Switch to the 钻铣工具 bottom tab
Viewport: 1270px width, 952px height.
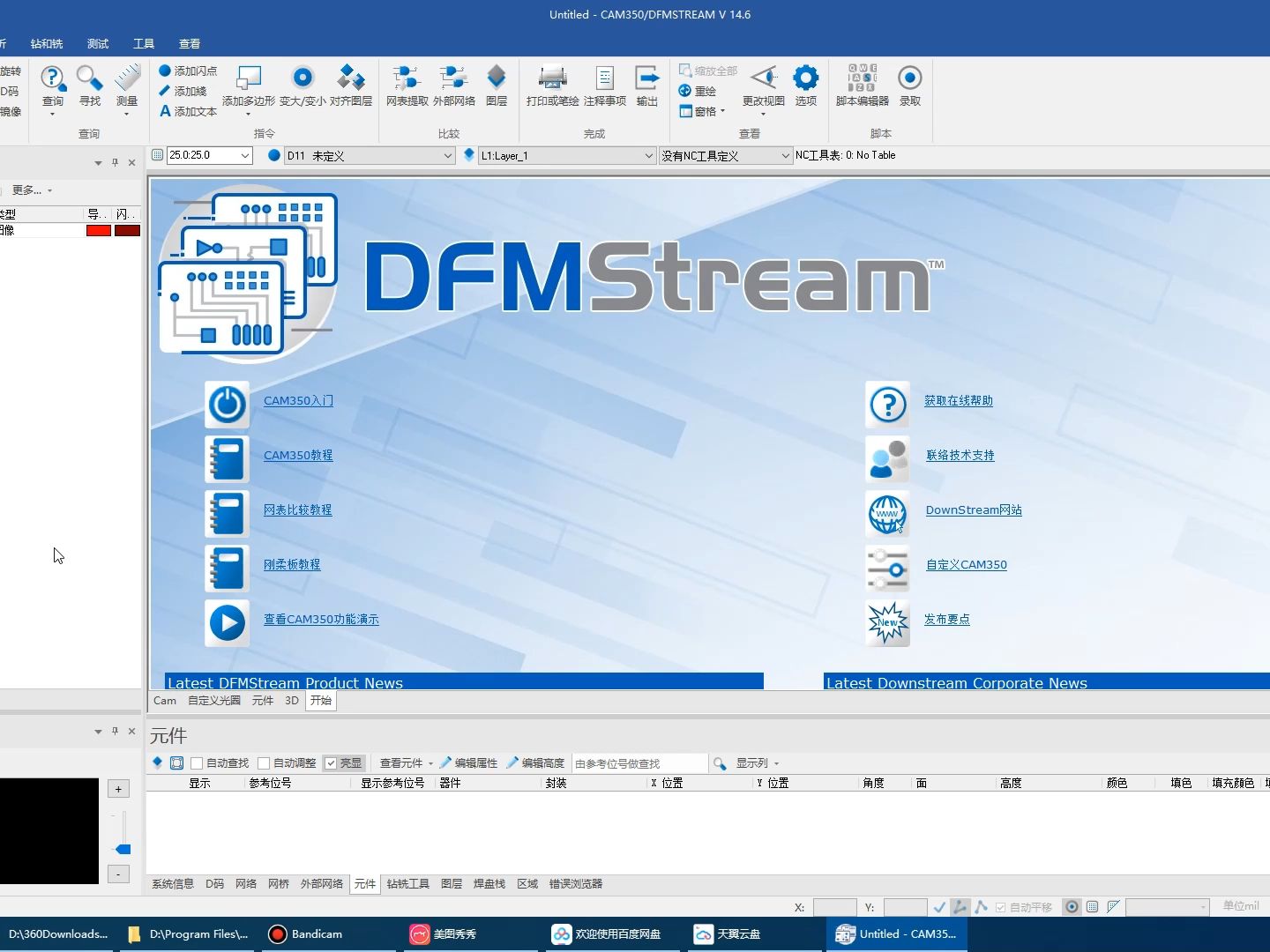(x=408, y=884)
